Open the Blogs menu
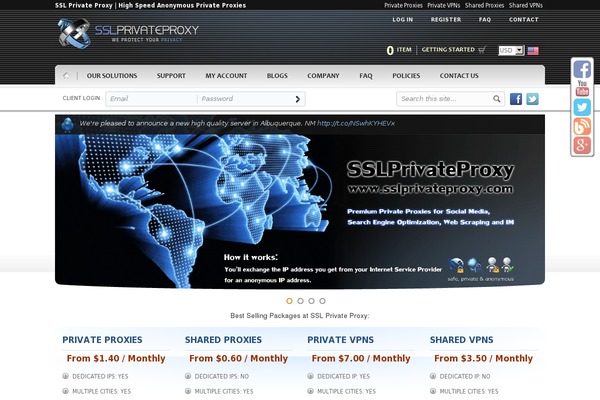600x400 pixels. pos(277,76)
